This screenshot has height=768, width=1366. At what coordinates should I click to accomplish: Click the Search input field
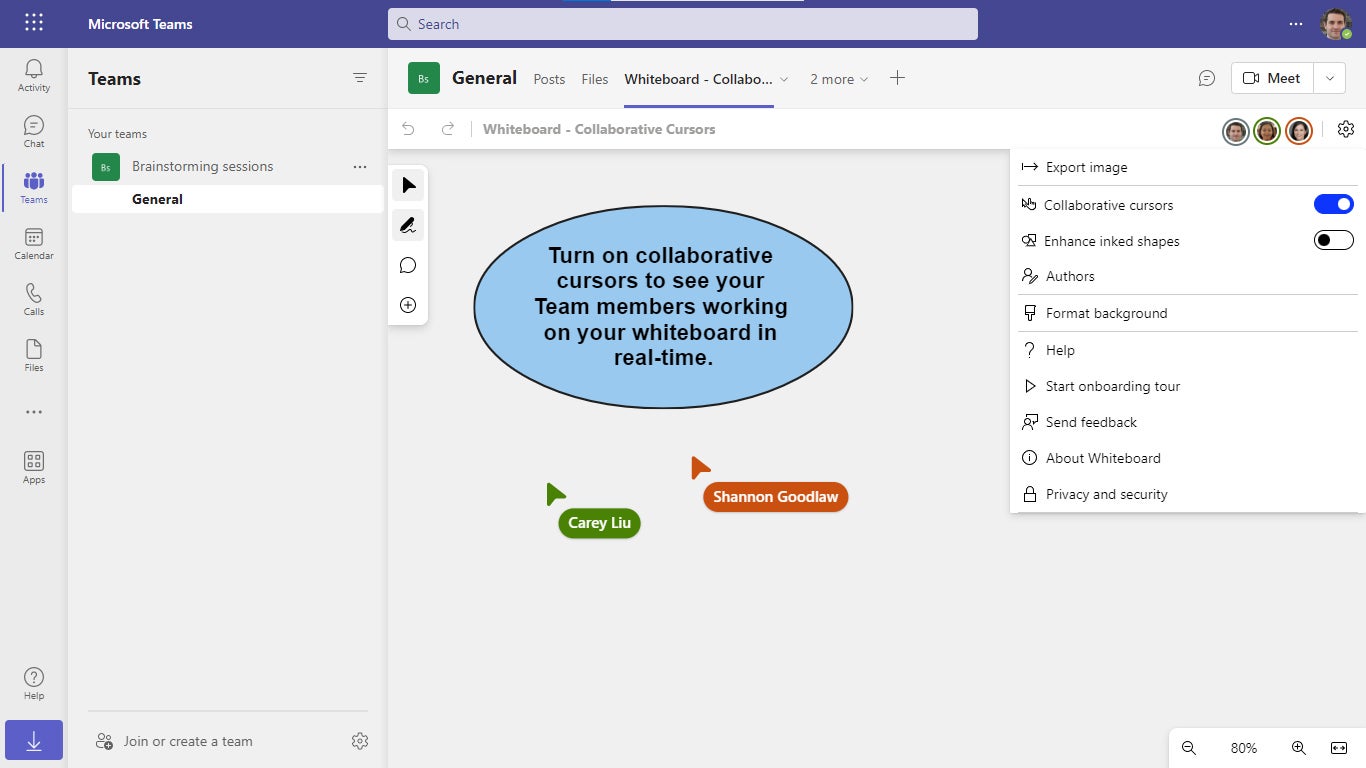point(683,24)
